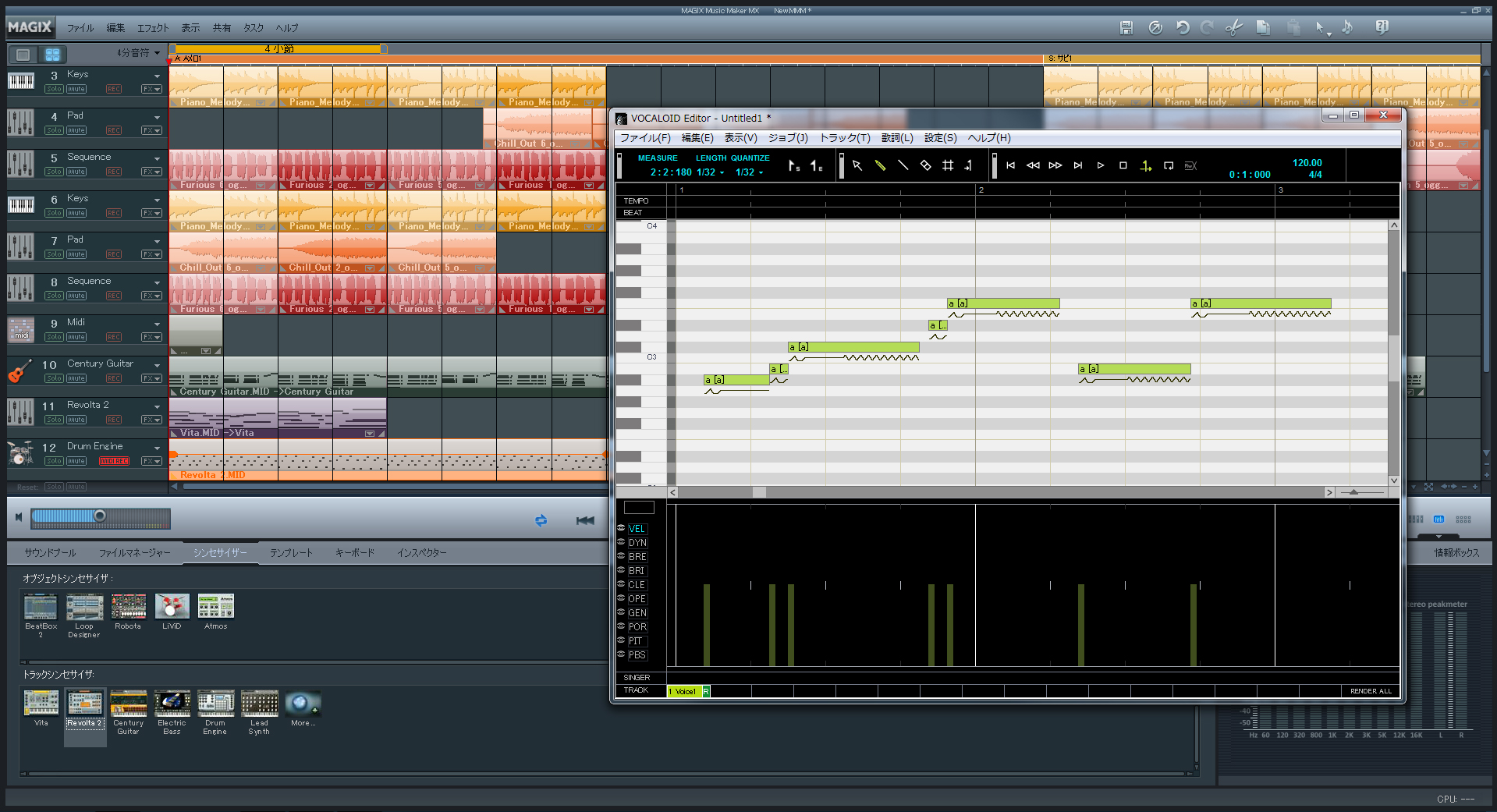Viewport: 1497px width, 812px height.
Task: Open 歌詞(L) menu in VOCALOID Editor
Action: 897,138
